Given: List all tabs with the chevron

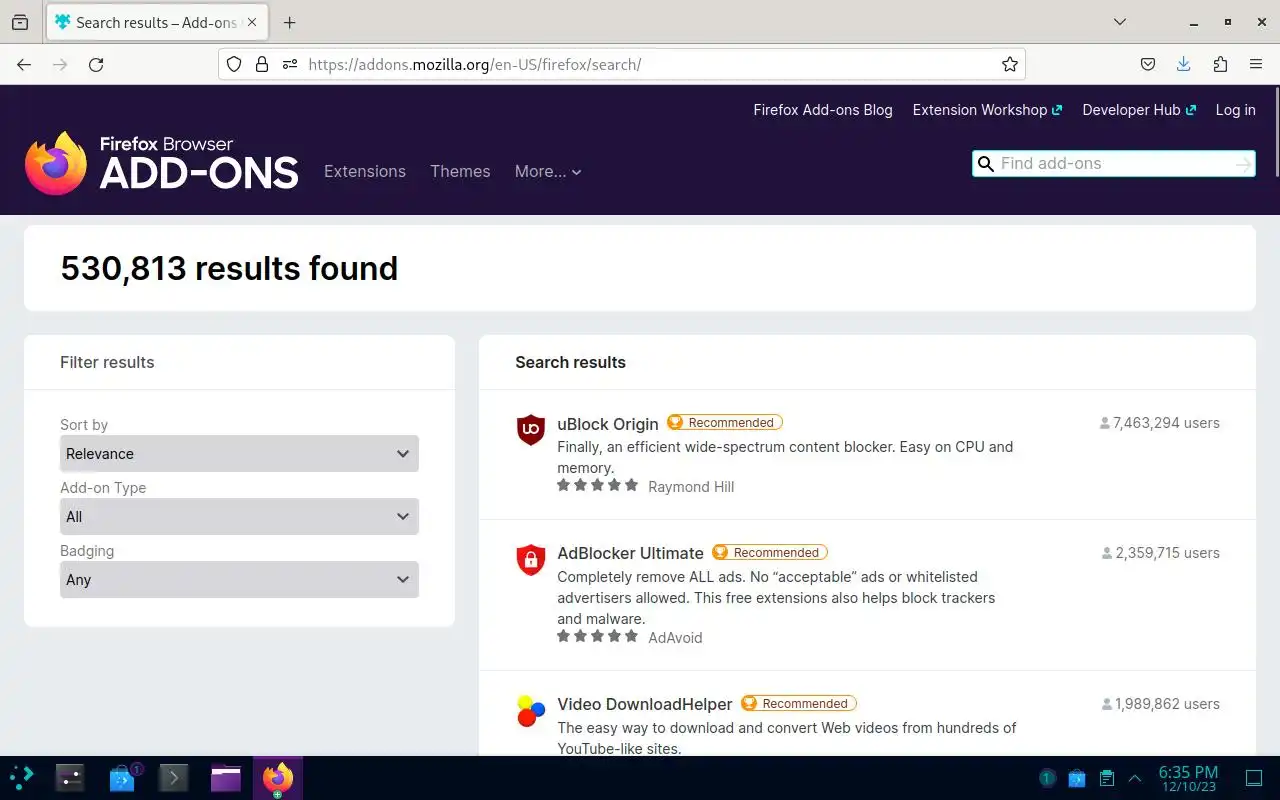Looking at the screenshot, I should coord(1120,22).
